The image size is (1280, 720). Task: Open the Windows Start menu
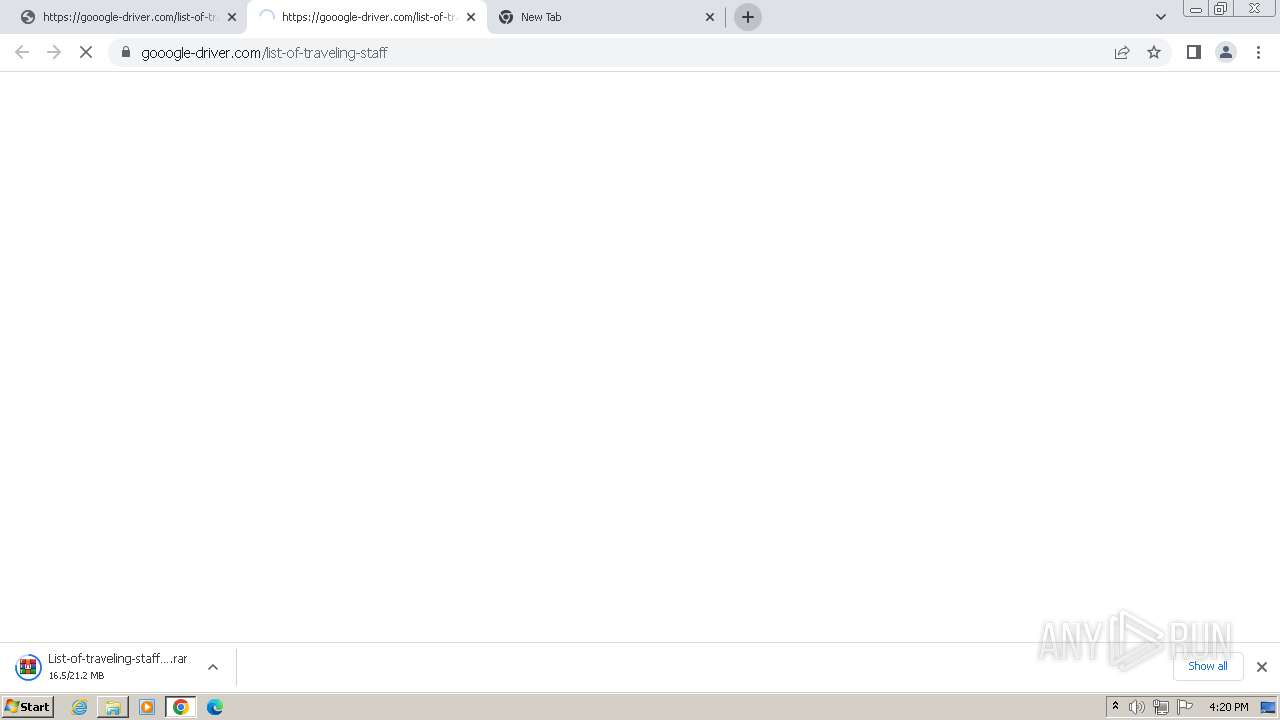pyautogui.click(x=28, y=707)
